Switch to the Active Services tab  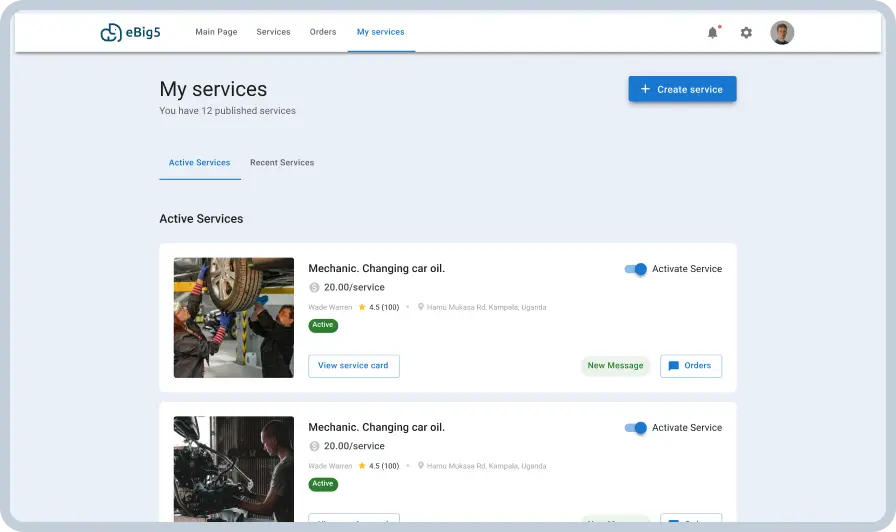(x=199, y=163)
